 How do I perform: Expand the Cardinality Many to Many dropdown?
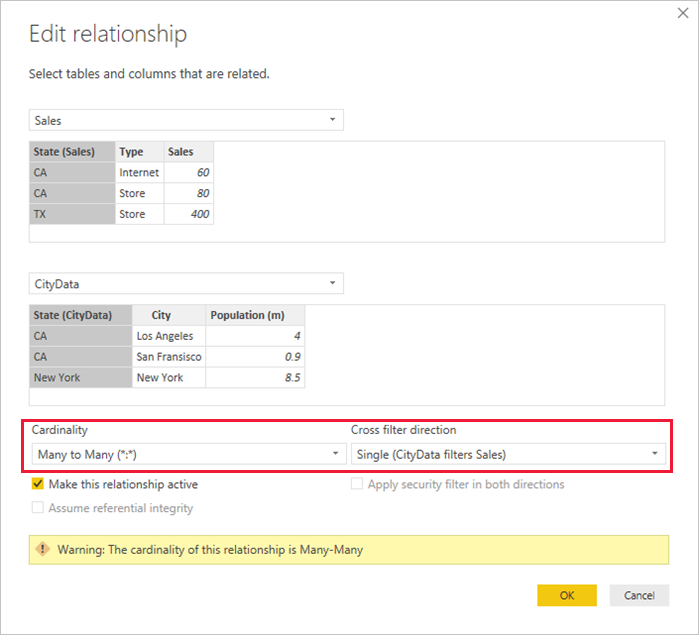pos(189,454)
